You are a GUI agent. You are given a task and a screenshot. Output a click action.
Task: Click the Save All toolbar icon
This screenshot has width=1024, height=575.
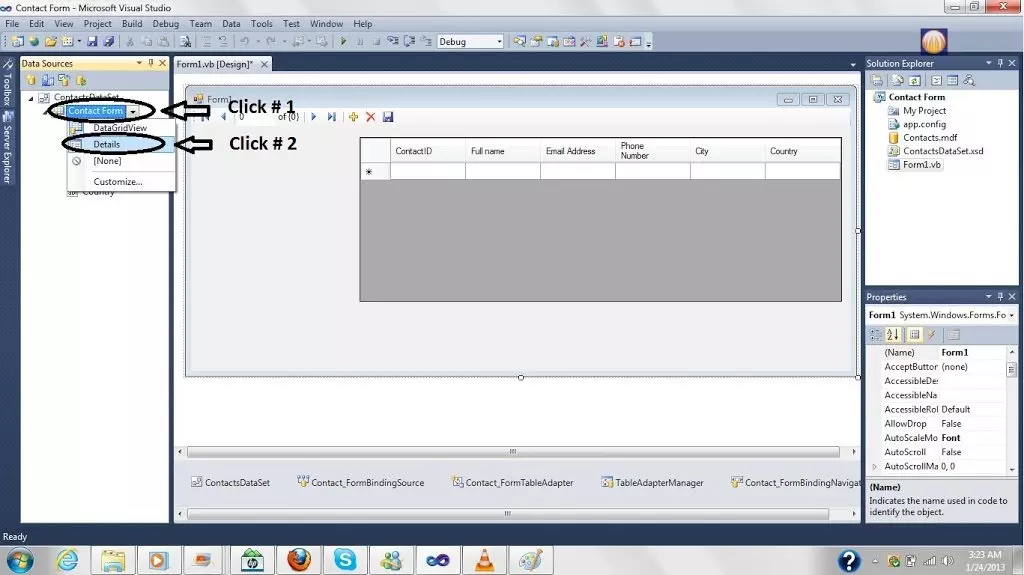108,41
